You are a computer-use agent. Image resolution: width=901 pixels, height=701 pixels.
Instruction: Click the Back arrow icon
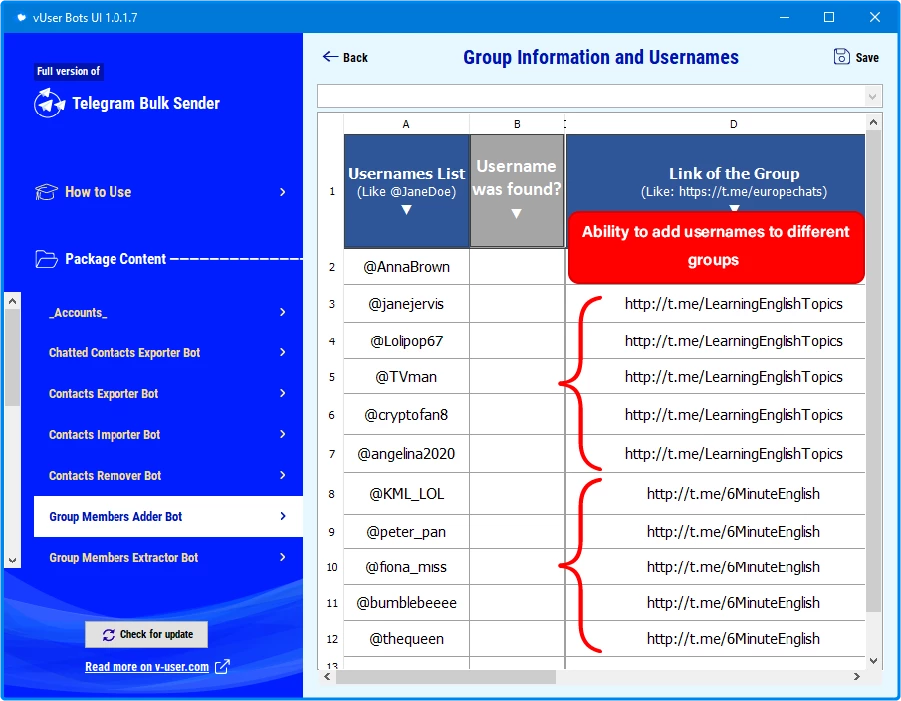330,56
